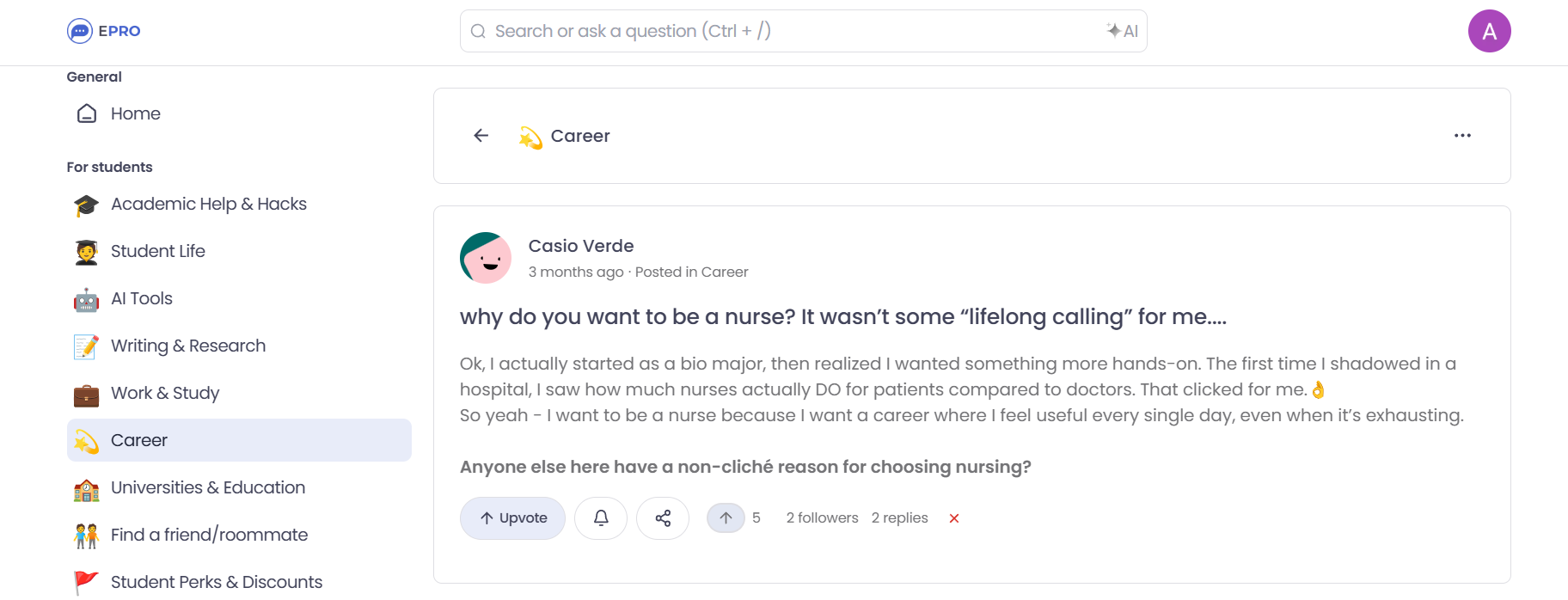The height and width of the screenshot is (600, 1568).
Task: View the 2 replies link
Action: [899, 517]
